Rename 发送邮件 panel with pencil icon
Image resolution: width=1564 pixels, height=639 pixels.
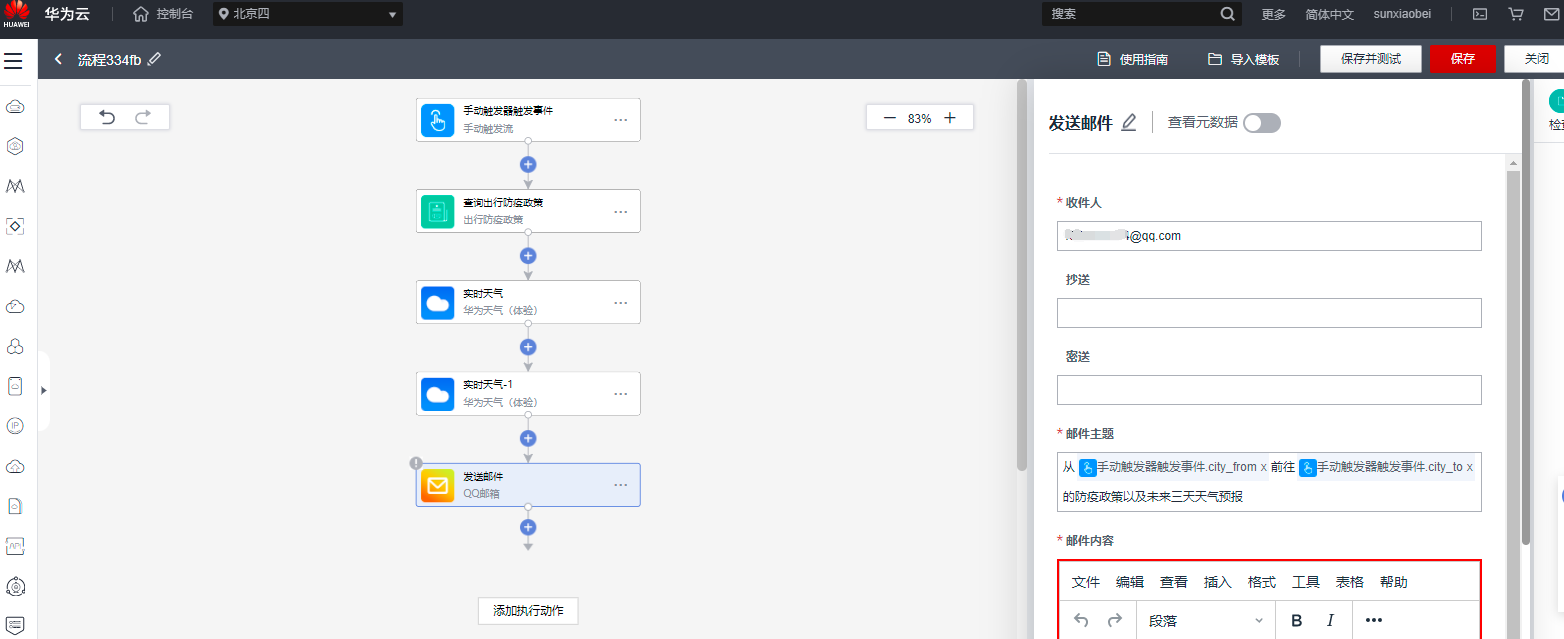click(x=1129, y=123)
